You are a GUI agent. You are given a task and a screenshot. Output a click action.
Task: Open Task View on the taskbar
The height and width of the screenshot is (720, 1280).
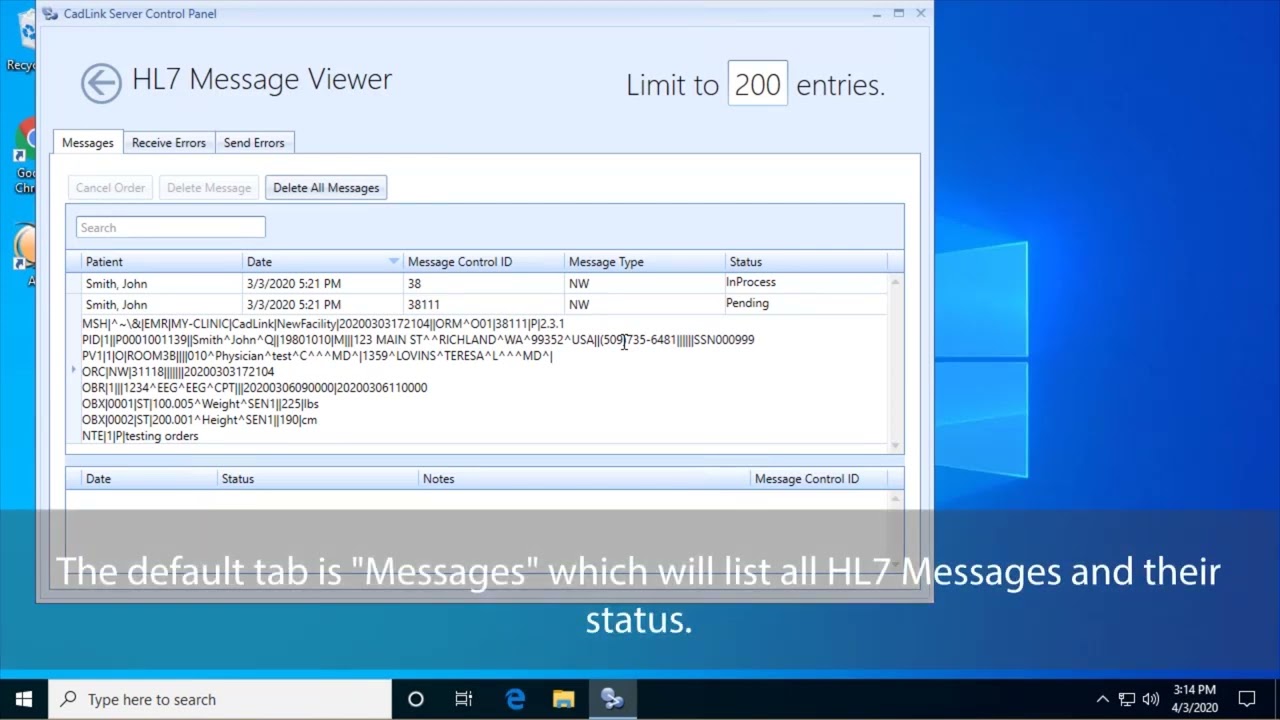[x=464, y=699]
